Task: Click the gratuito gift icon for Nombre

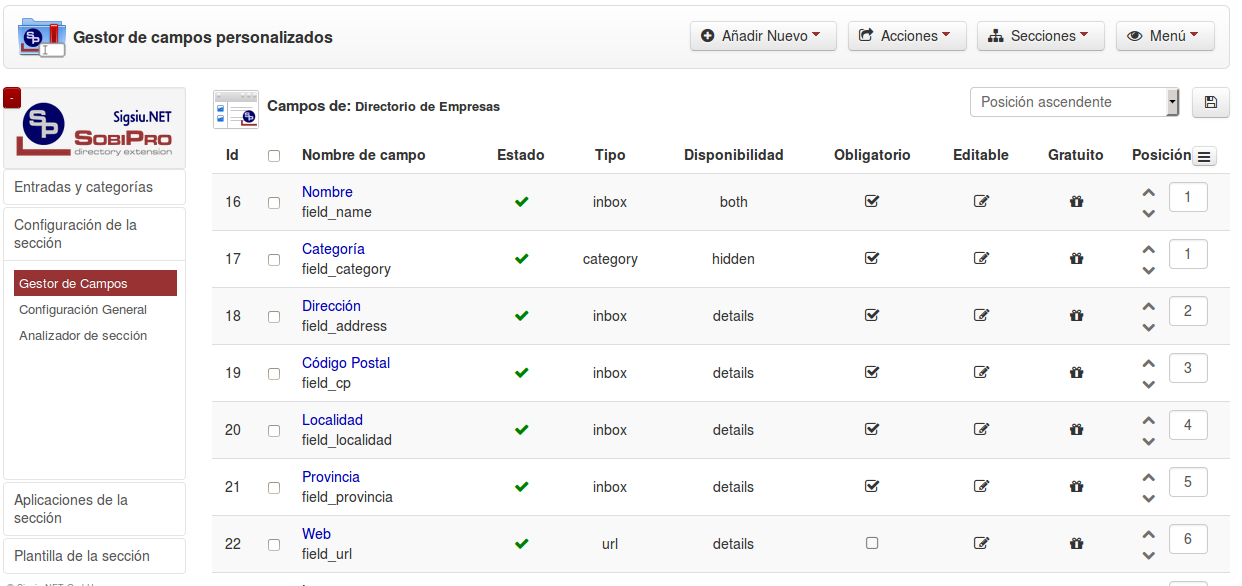Action: (1076, 201)
